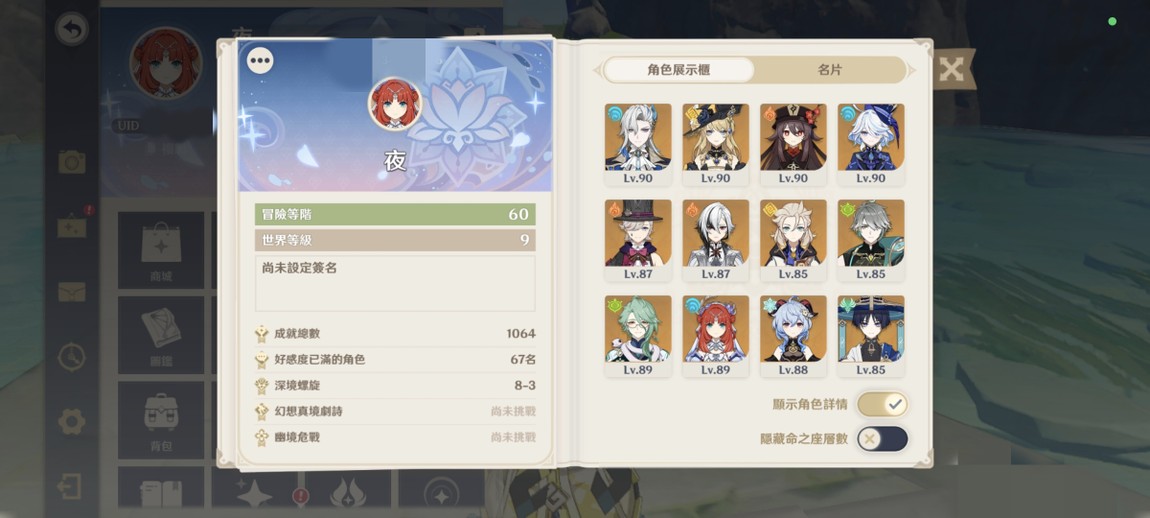Click the player avatar in profile banner
The width and height of the screenshot is (1150, 518).
pos(395,103)
